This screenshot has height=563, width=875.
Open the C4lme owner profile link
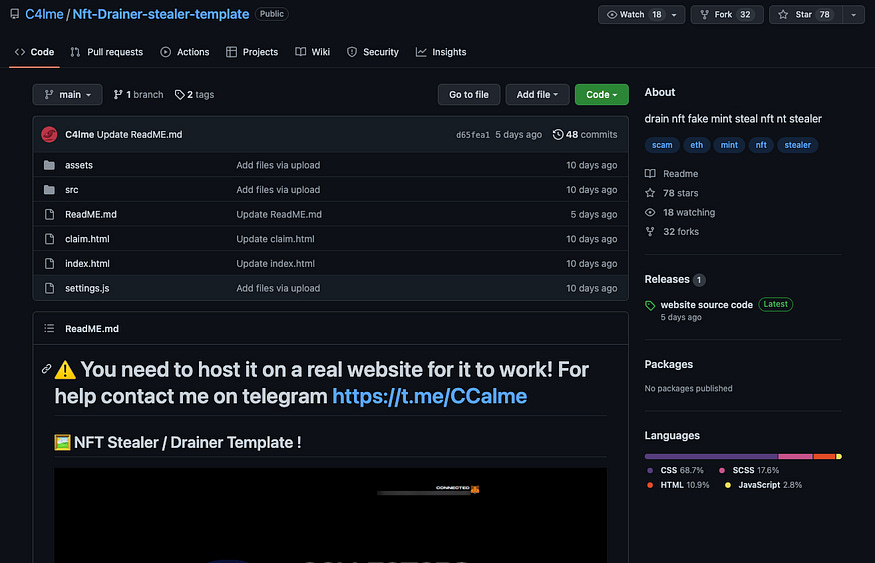[44, 14]
